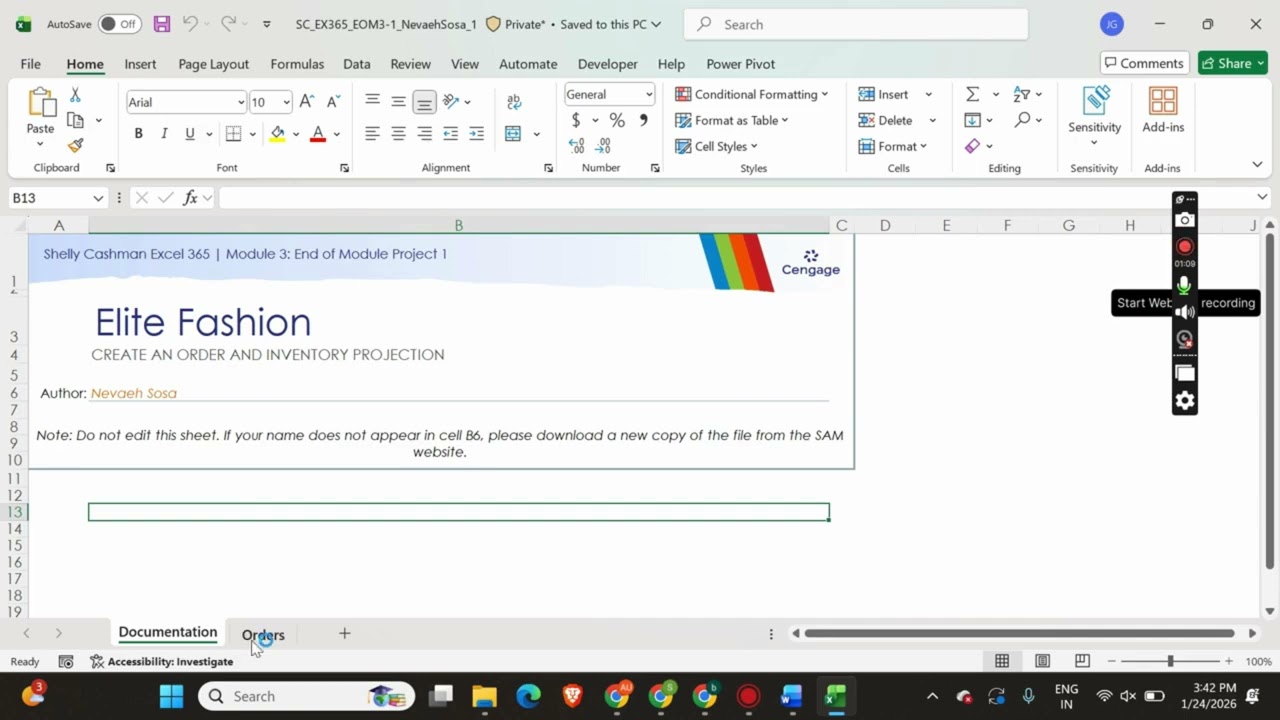This screenshot has height=720, width=1280.
Task: Open the font size dropdown
Action: [286, 102]
